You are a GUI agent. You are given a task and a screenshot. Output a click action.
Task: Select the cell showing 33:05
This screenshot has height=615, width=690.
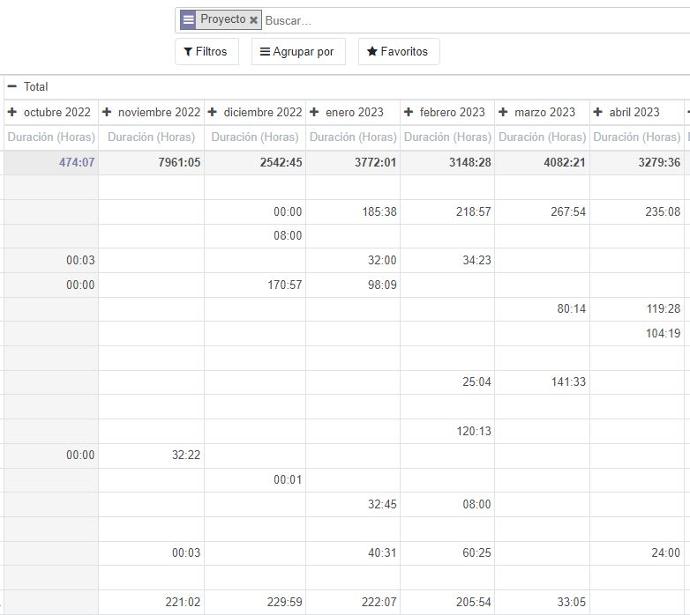542,602
